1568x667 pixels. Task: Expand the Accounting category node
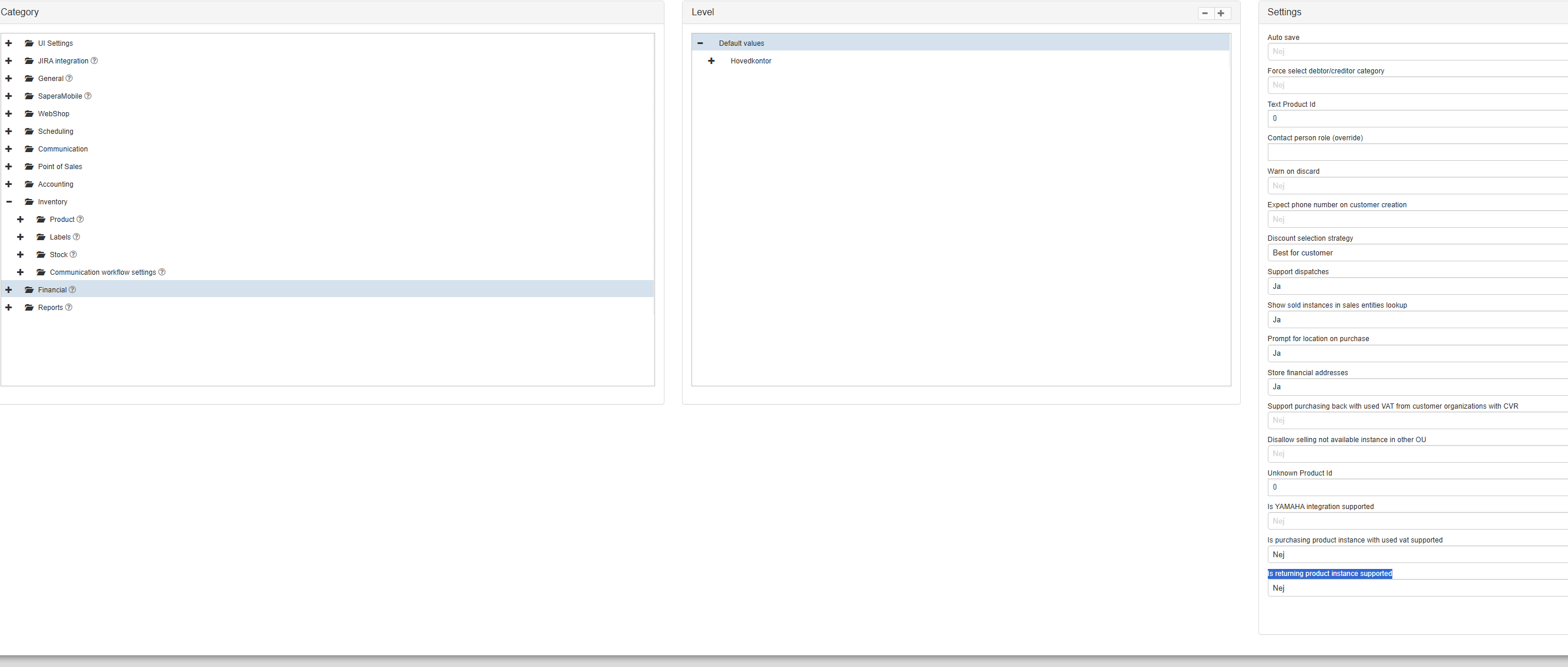click(x=9, y=184)
